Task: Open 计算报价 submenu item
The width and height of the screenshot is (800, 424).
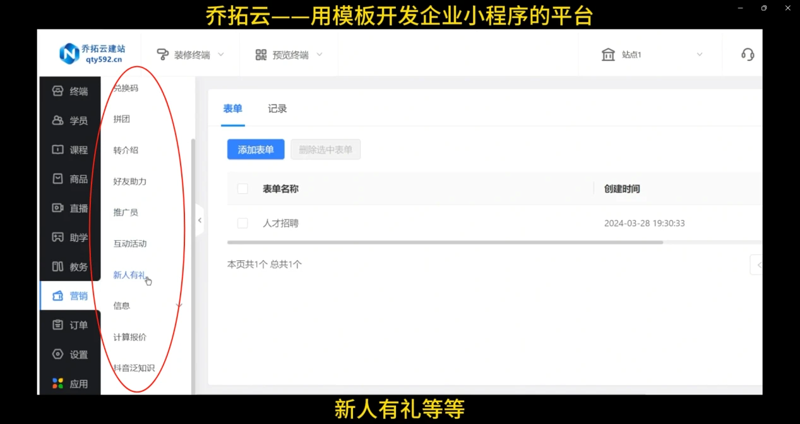Action: (x=130, y=337)
